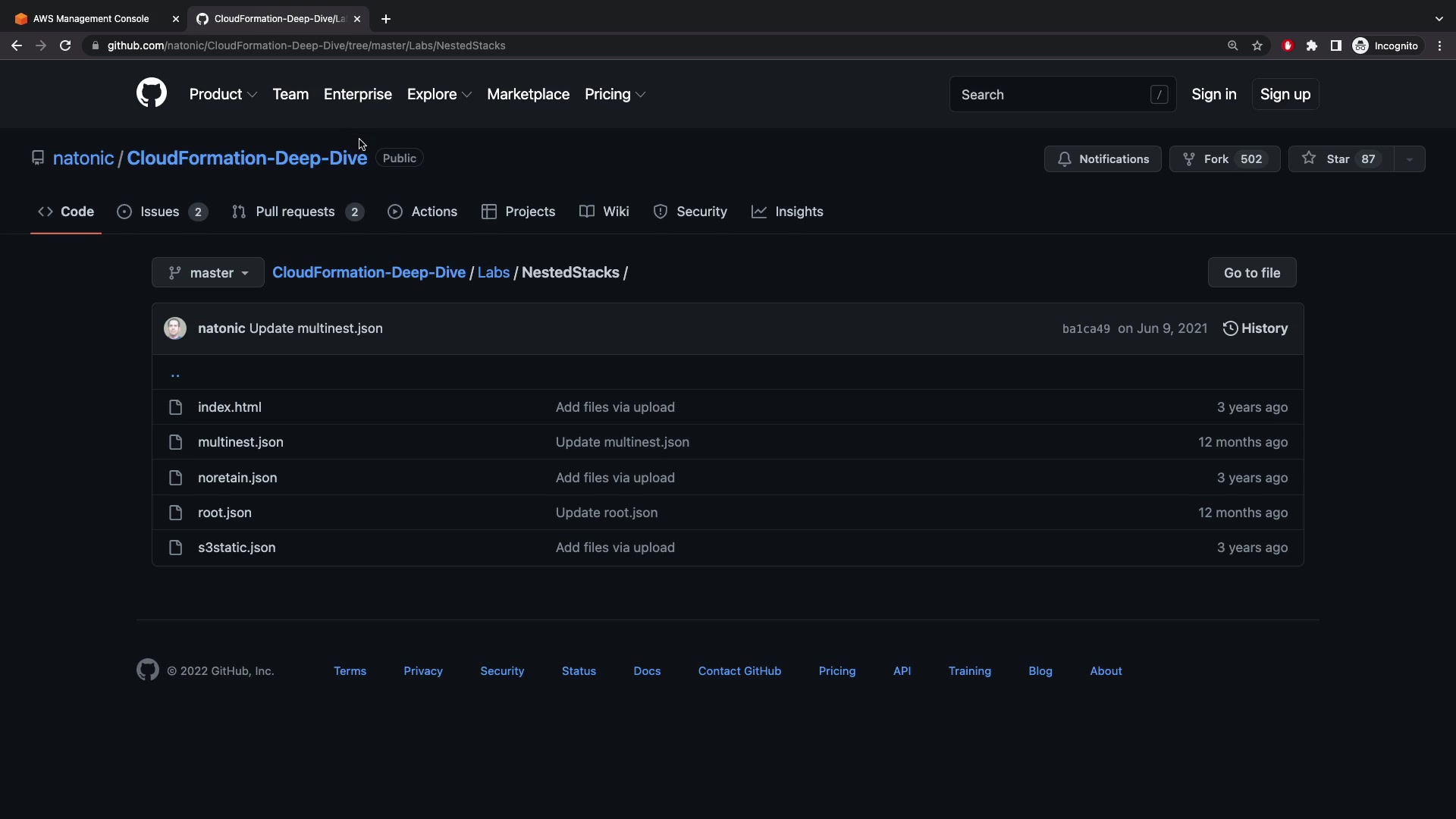Image resolution: width=1456 pixels, height=819 pixels.
Task: Click the bookmark star icon in the address bar
Action: point(1257,45)
